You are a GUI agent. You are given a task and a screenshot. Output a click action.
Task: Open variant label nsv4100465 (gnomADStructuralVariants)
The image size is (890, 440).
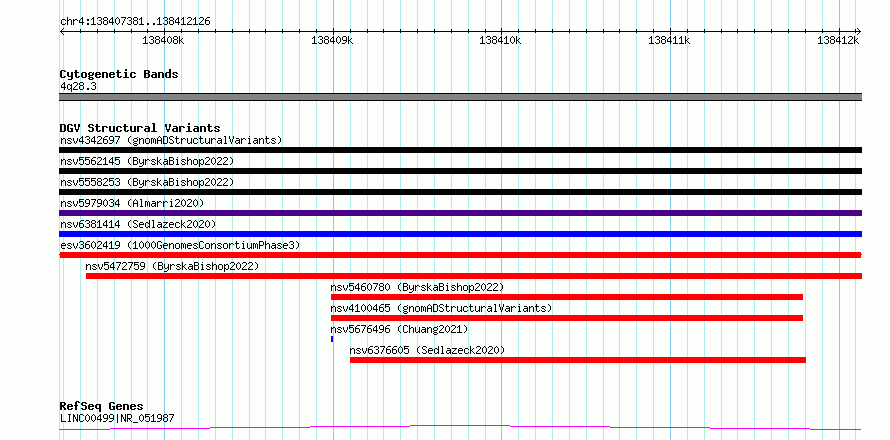point(441,308)
